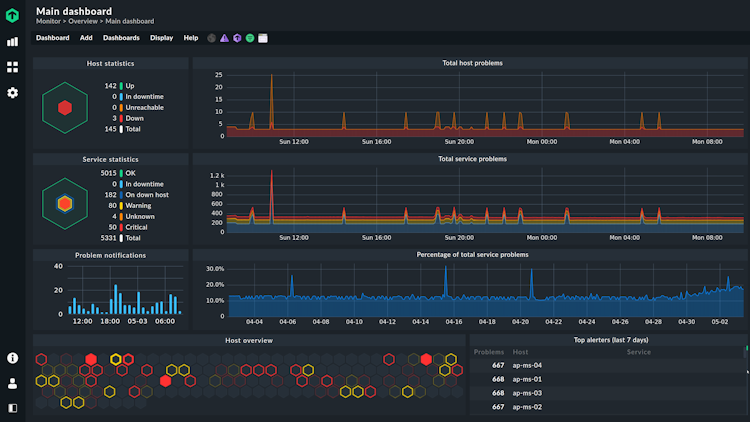Open the Display menu
Image resolution: width=750 pixels, height=422 pixels.
161,38
